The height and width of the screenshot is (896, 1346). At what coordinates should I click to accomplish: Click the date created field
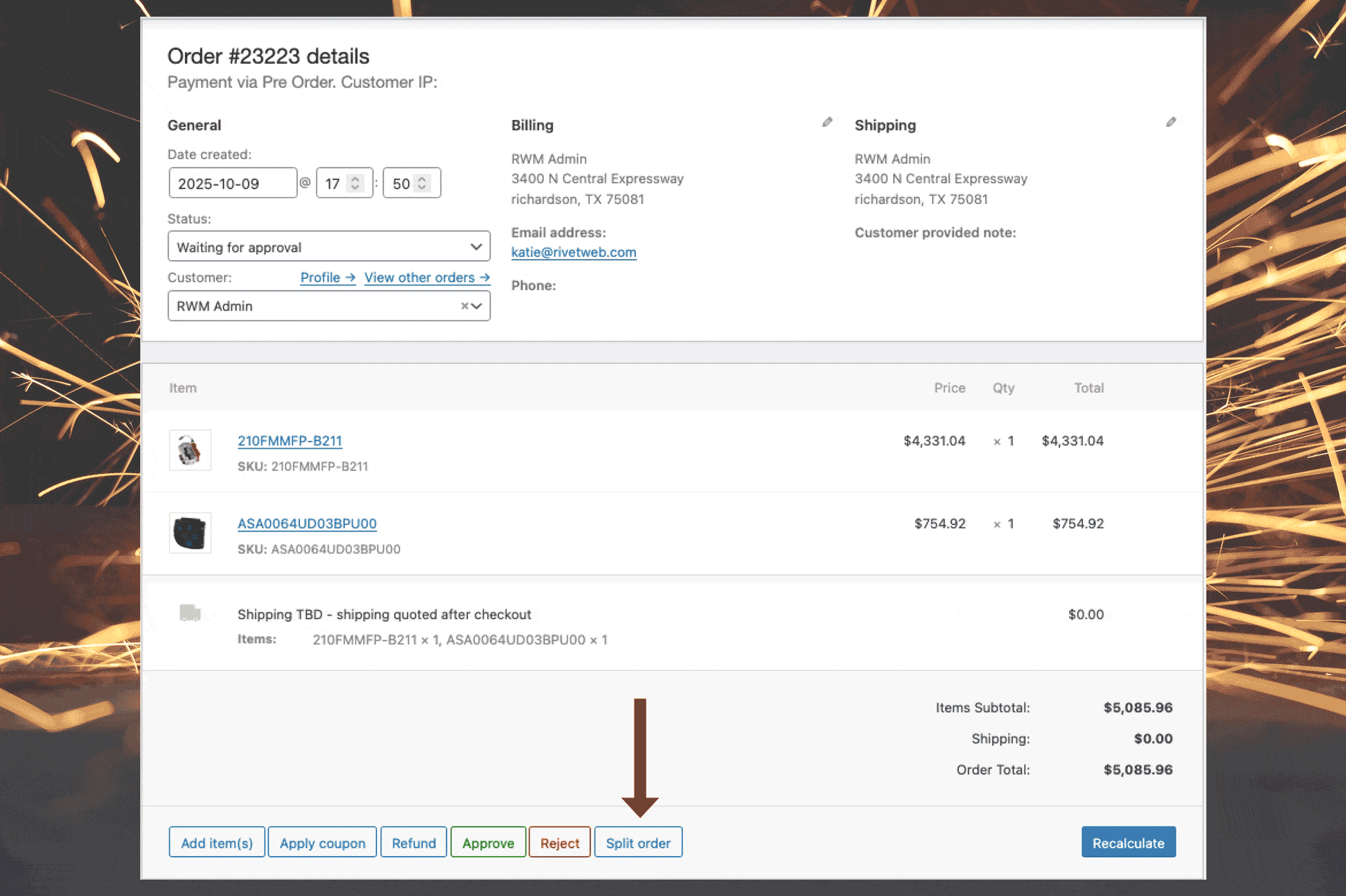[233, 183]
